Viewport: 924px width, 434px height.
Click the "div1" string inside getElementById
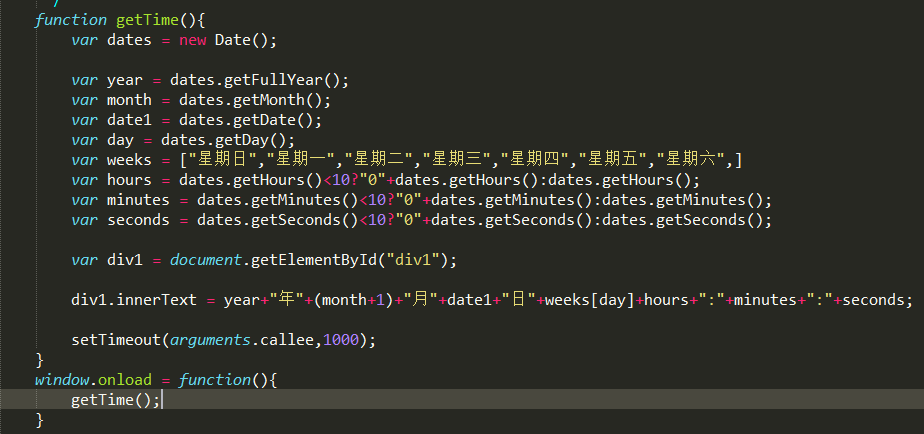(413, 260)
